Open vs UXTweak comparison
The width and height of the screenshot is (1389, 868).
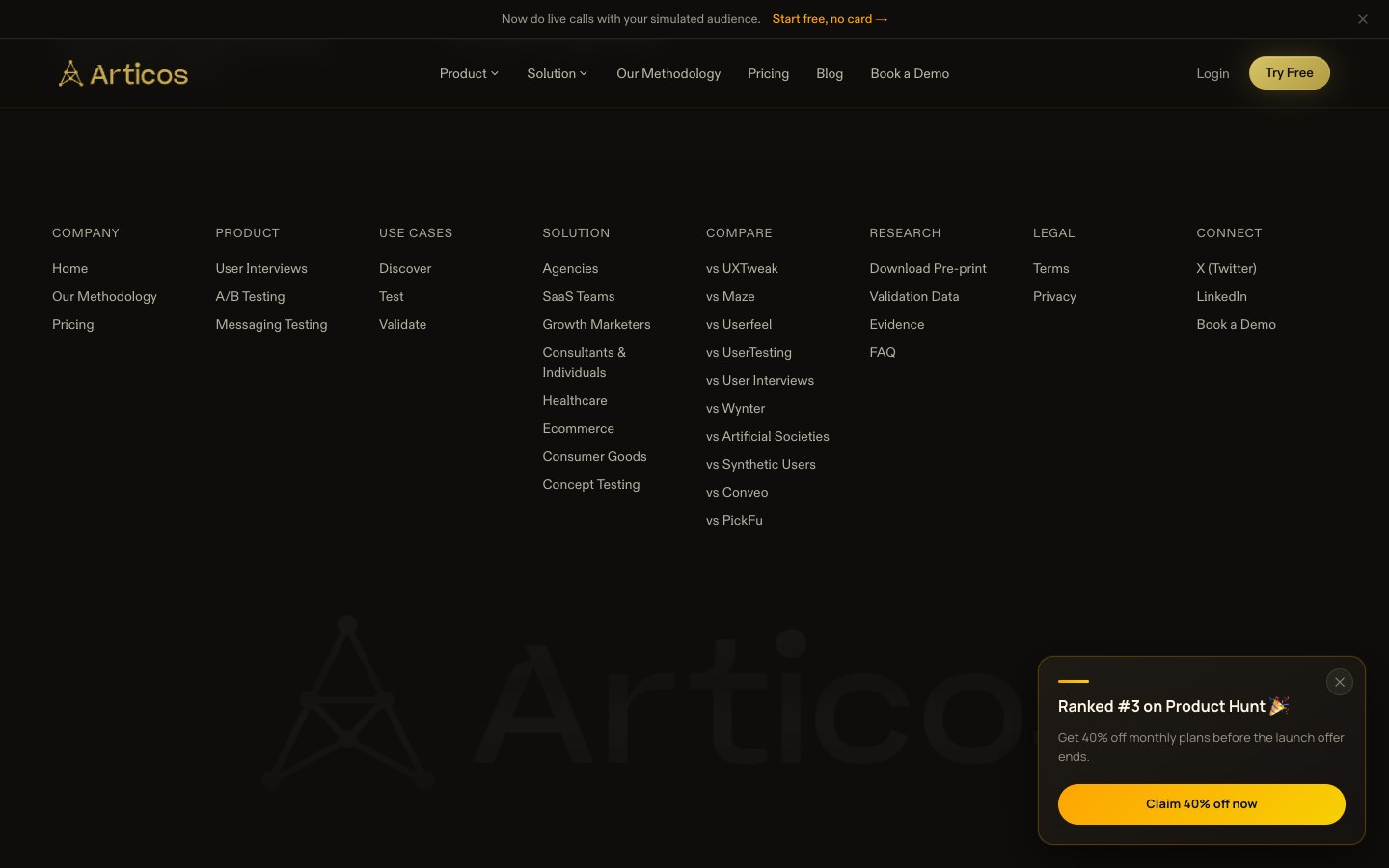click(x=742, y=268)
